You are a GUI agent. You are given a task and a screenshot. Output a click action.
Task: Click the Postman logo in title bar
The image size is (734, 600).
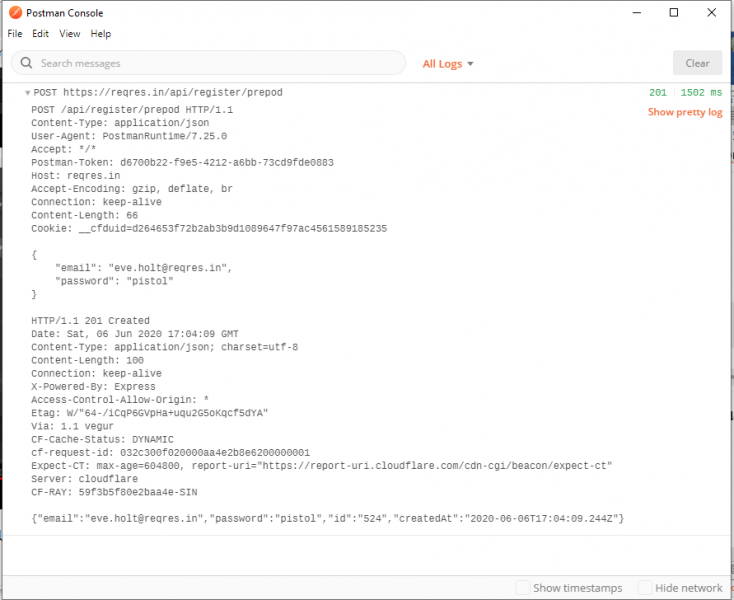click(x=14, y=13)
